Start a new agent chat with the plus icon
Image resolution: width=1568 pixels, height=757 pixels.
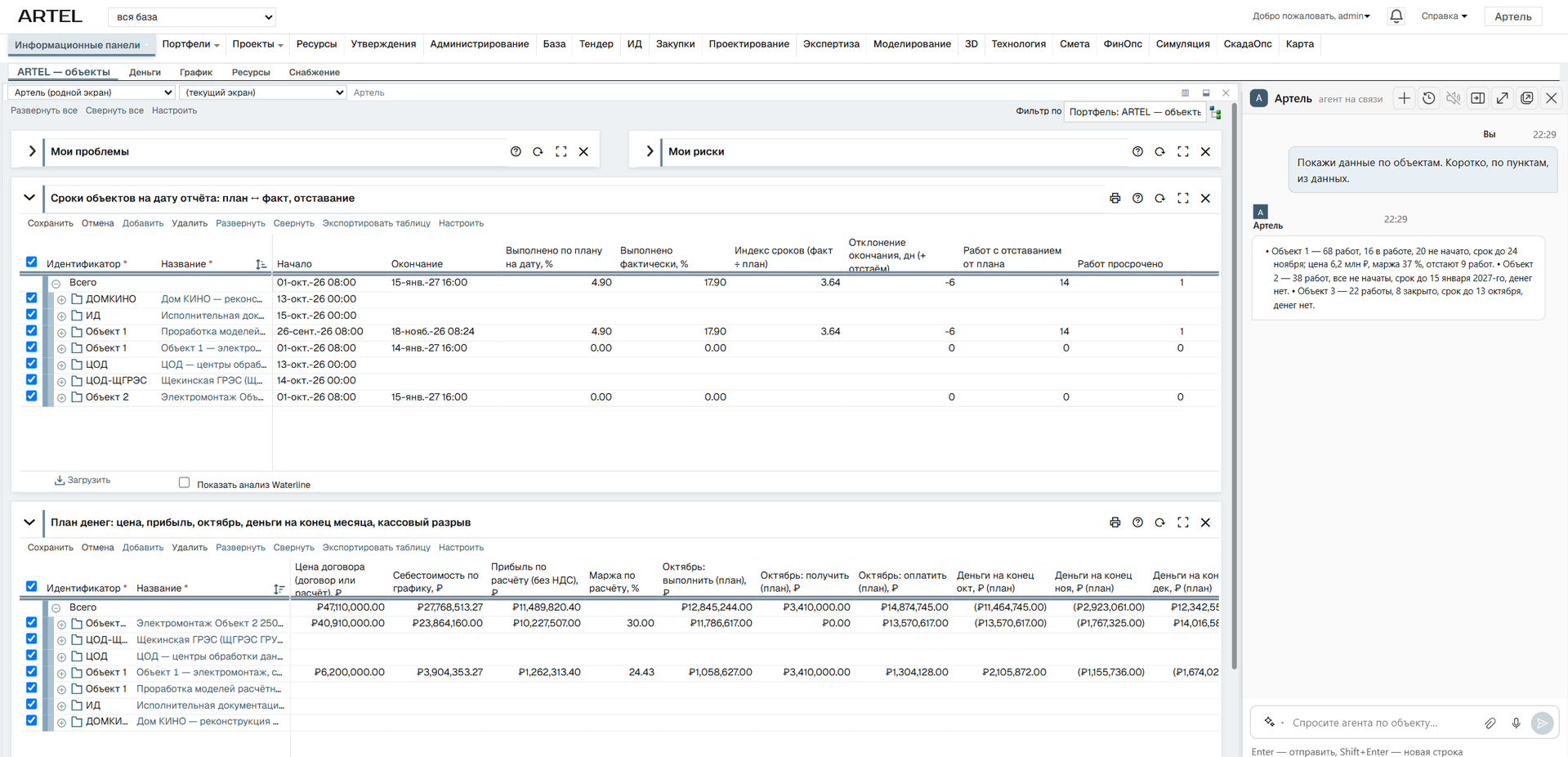1404,98
